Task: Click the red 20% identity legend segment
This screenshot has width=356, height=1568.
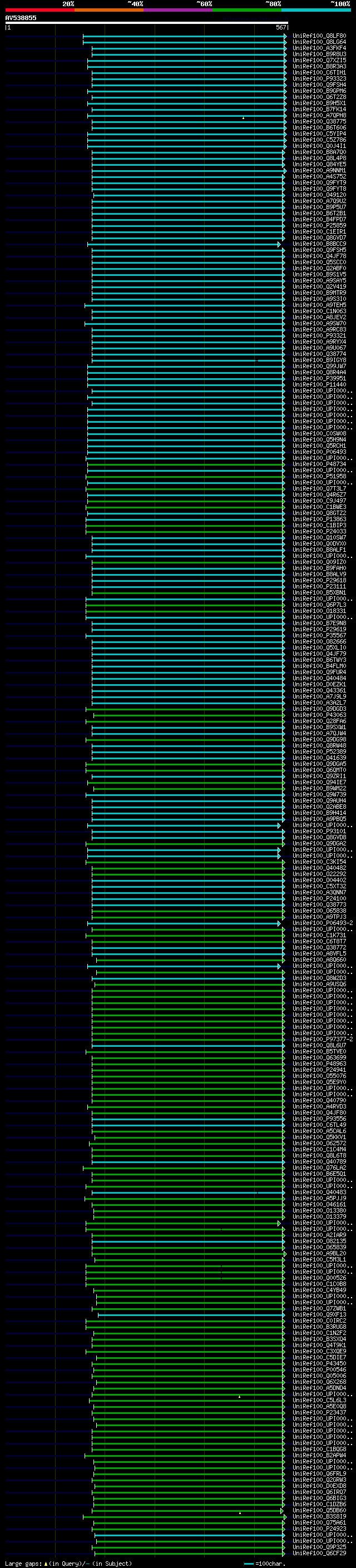Action: (39, 10)
